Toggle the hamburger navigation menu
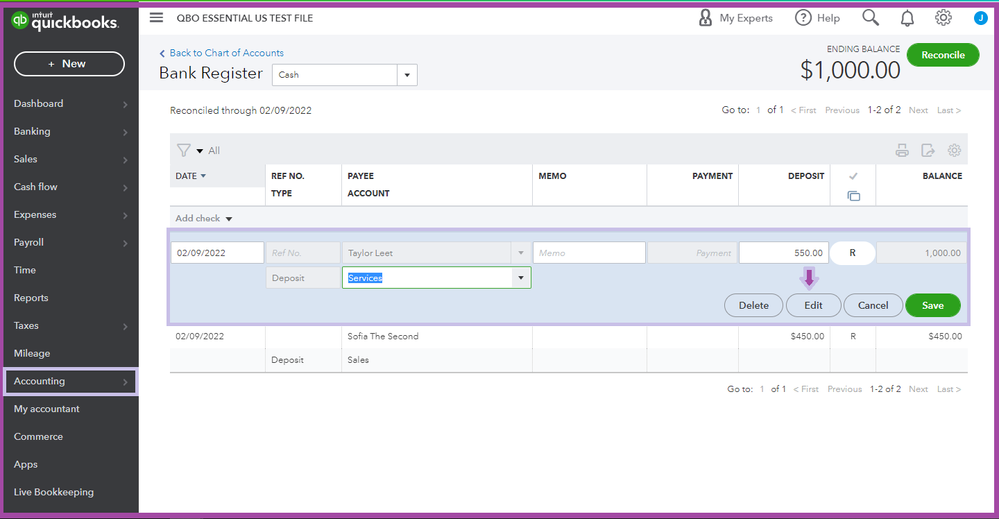The height and width of the screenshot is (519, 999). (x=156, y=18)
